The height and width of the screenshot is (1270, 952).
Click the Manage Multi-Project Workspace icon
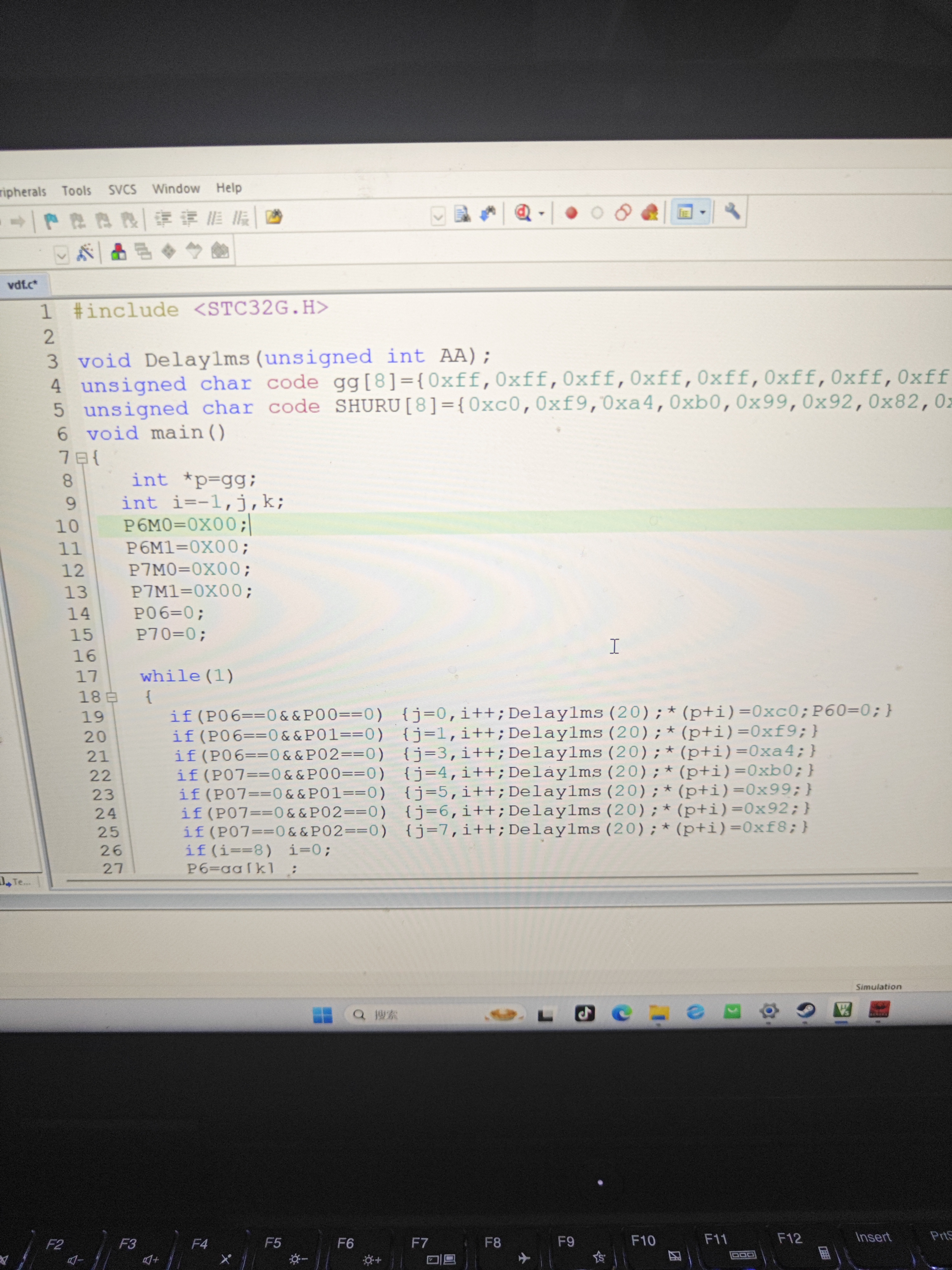143,251
